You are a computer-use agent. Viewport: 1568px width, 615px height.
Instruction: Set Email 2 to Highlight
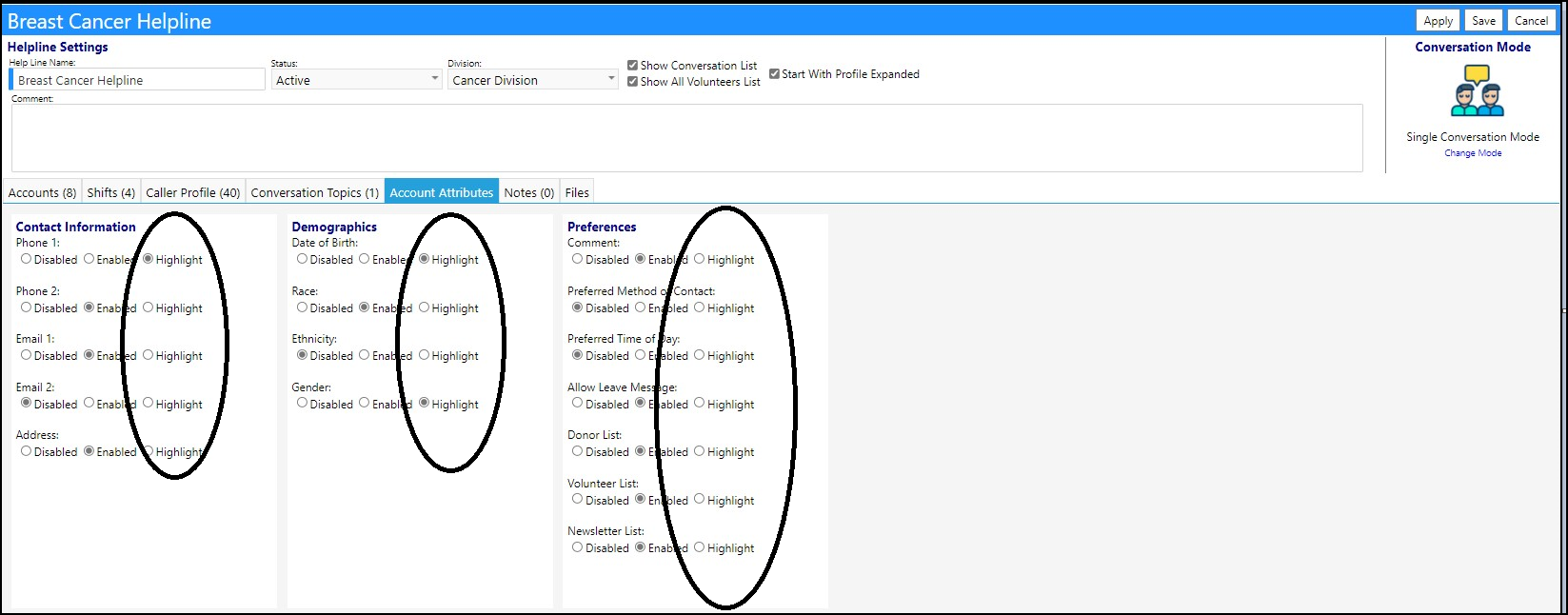tap(148, 404)
